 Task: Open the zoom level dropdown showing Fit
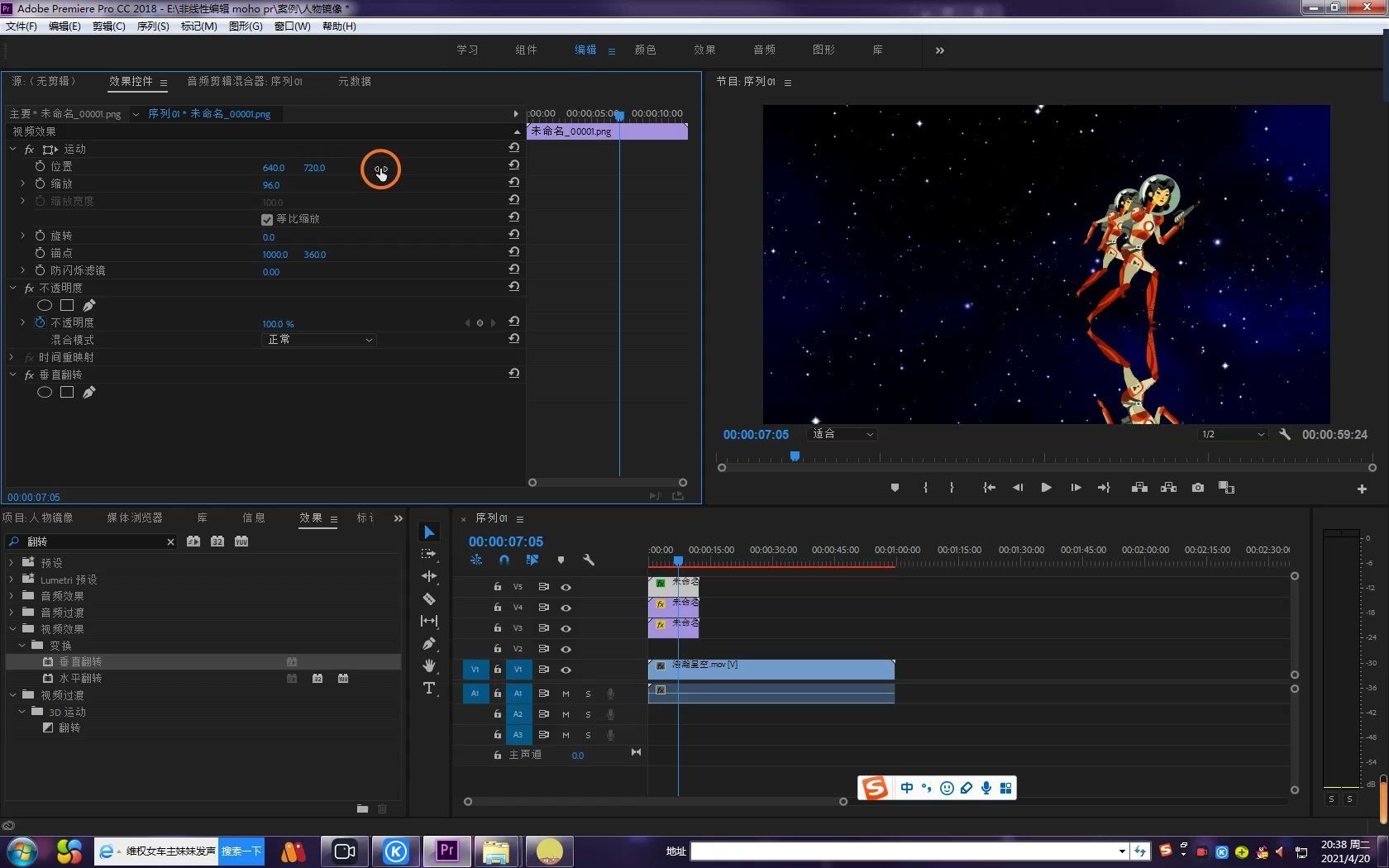(x=842, y=434)
